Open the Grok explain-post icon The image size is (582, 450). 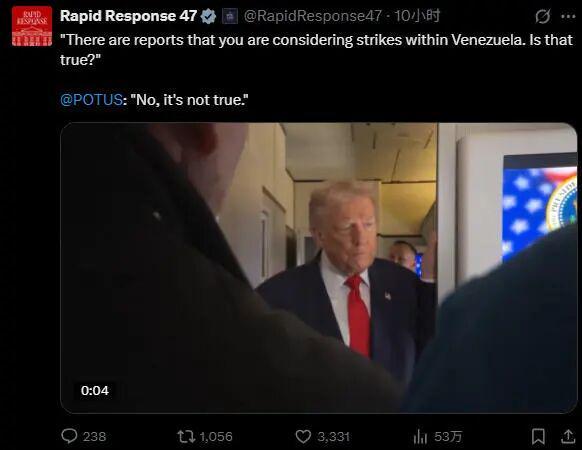click(x=543, y=16)
